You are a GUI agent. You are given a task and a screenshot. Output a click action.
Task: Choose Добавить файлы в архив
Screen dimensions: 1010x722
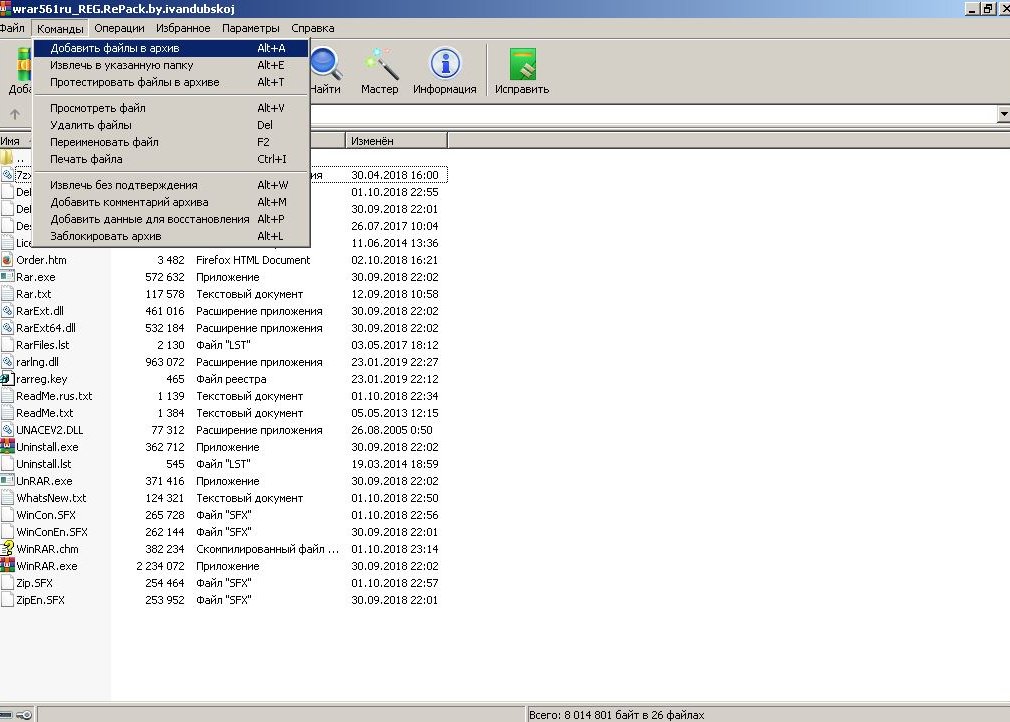click(x=171, y=48)
